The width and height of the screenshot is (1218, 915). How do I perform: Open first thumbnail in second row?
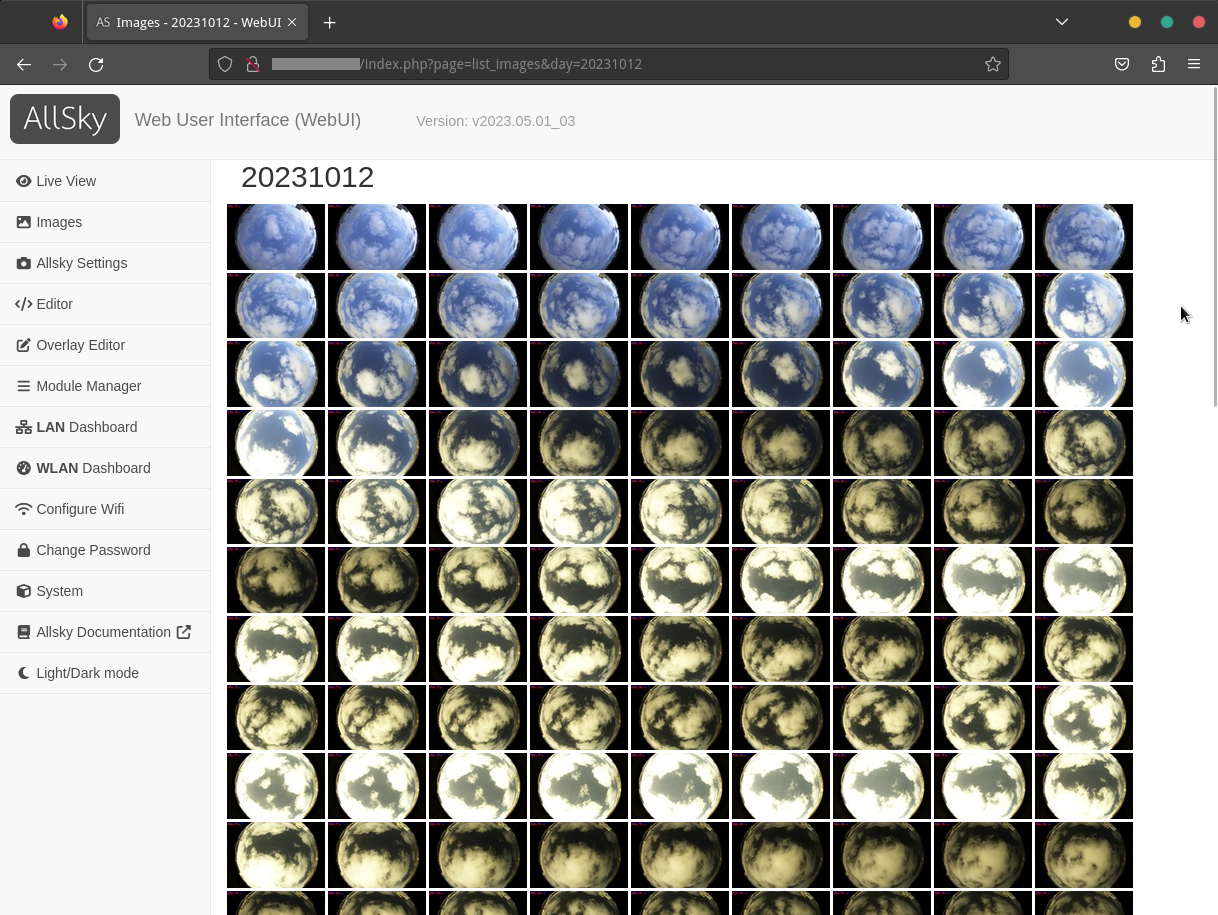point(276,306)
